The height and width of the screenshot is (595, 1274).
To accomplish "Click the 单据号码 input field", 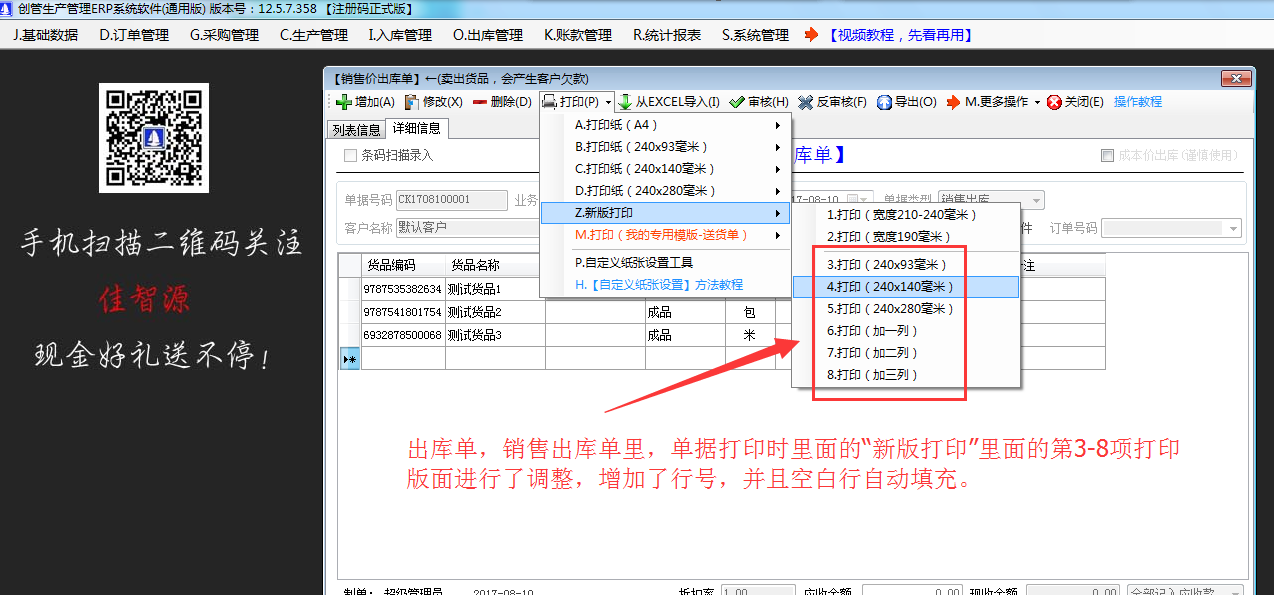I will click(x=452, y=200).
